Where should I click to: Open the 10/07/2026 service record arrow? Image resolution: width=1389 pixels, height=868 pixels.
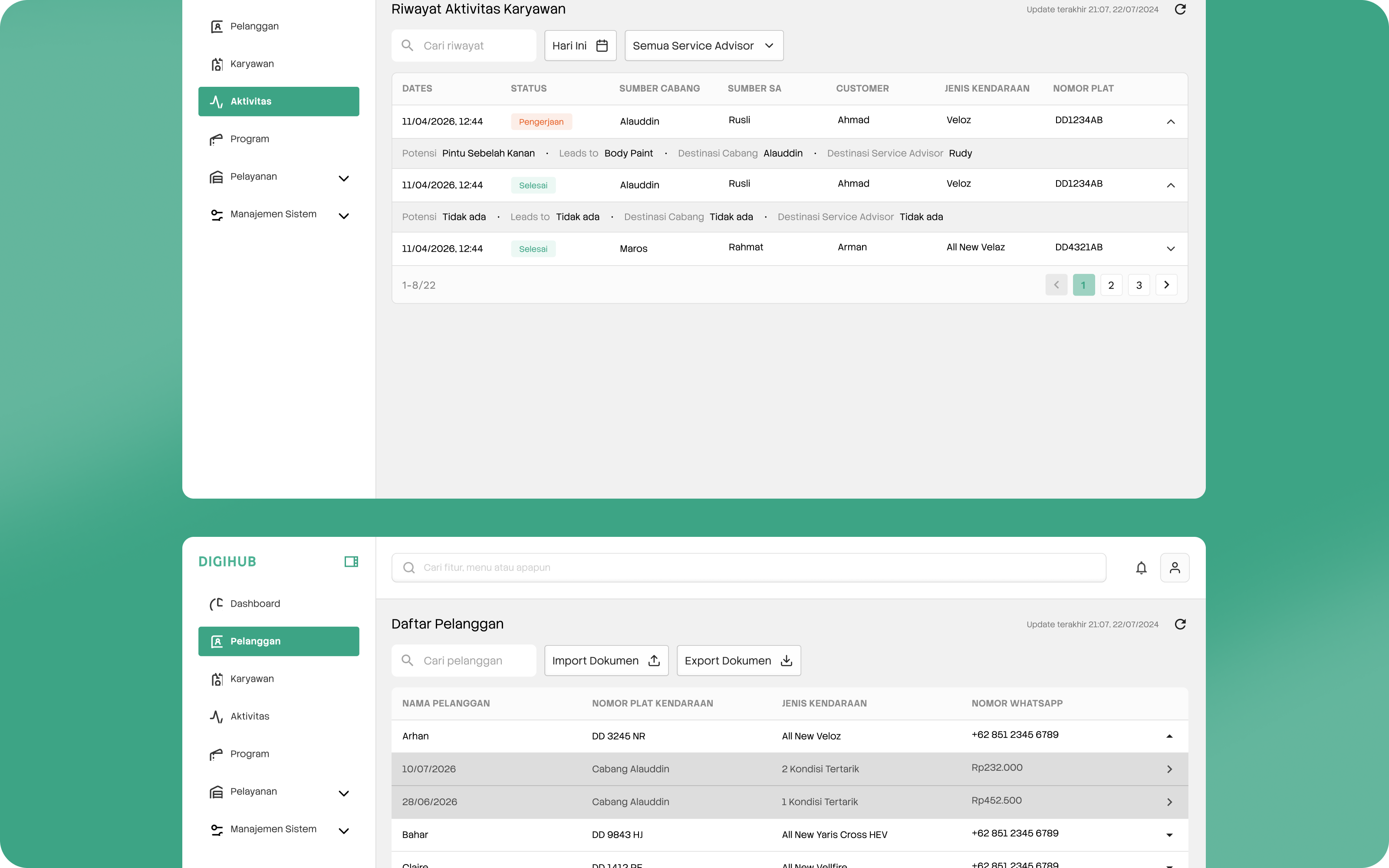1169,769
